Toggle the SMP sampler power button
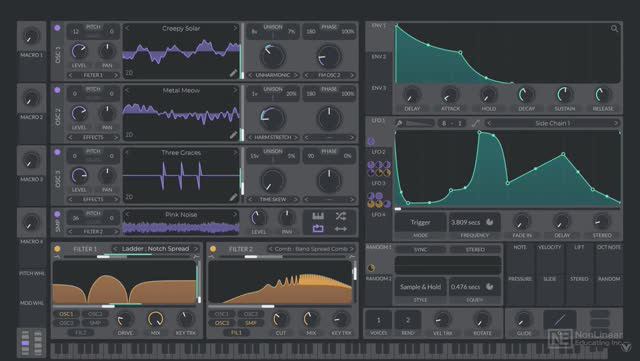This screenshot has height=361, width=640. click(x=57, y=214)
